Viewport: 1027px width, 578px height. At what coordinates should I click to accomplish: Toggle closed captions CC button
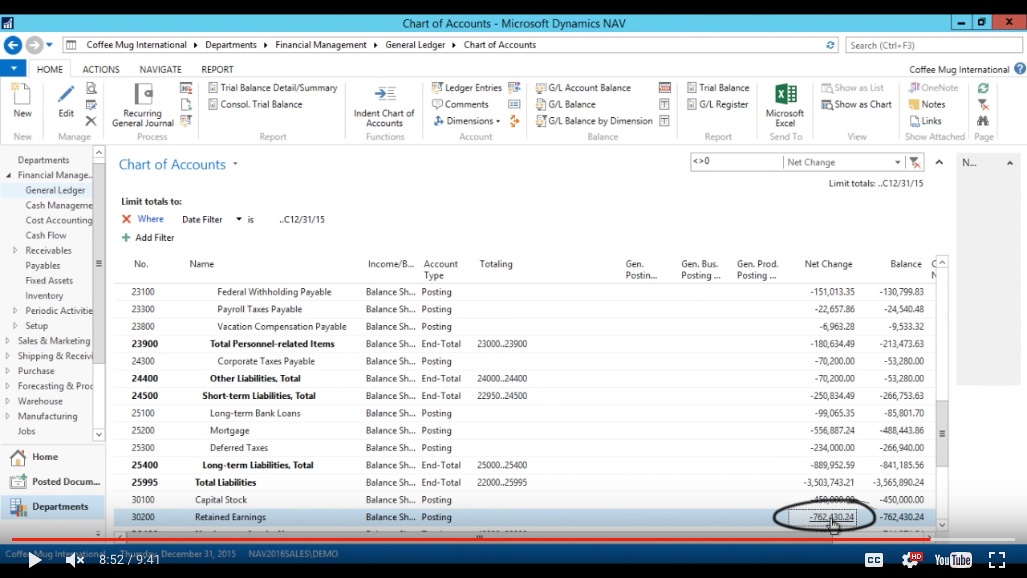(874, 560)
